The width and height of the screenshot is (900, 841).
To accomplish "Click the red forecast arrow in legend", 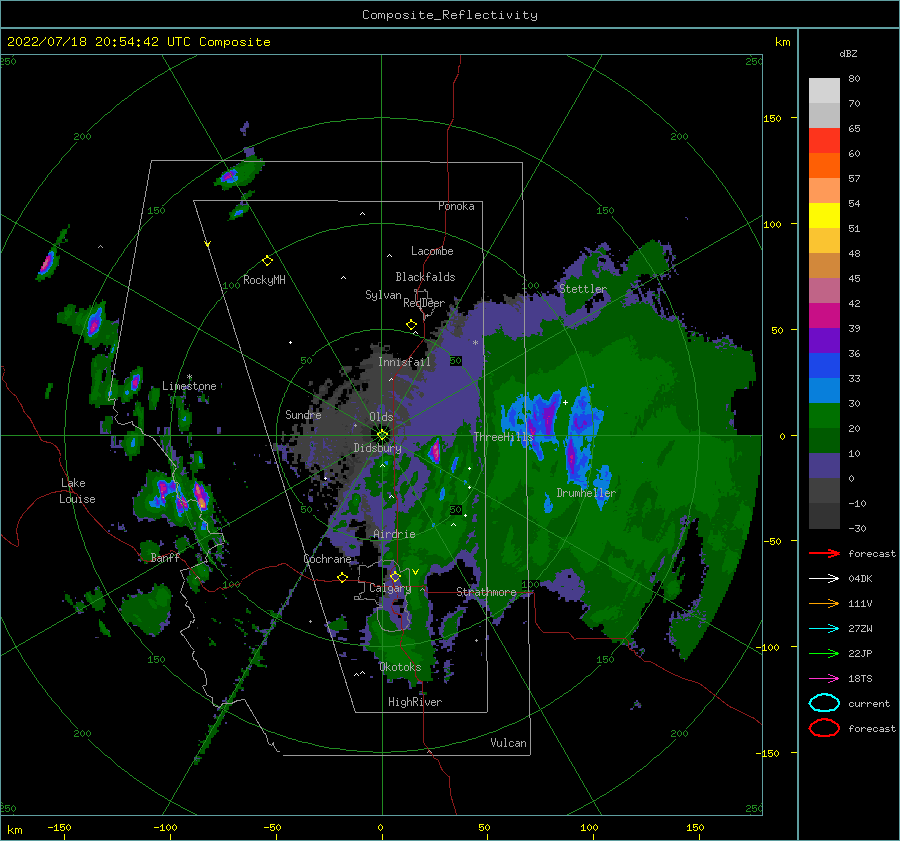I will click(824, 553).
